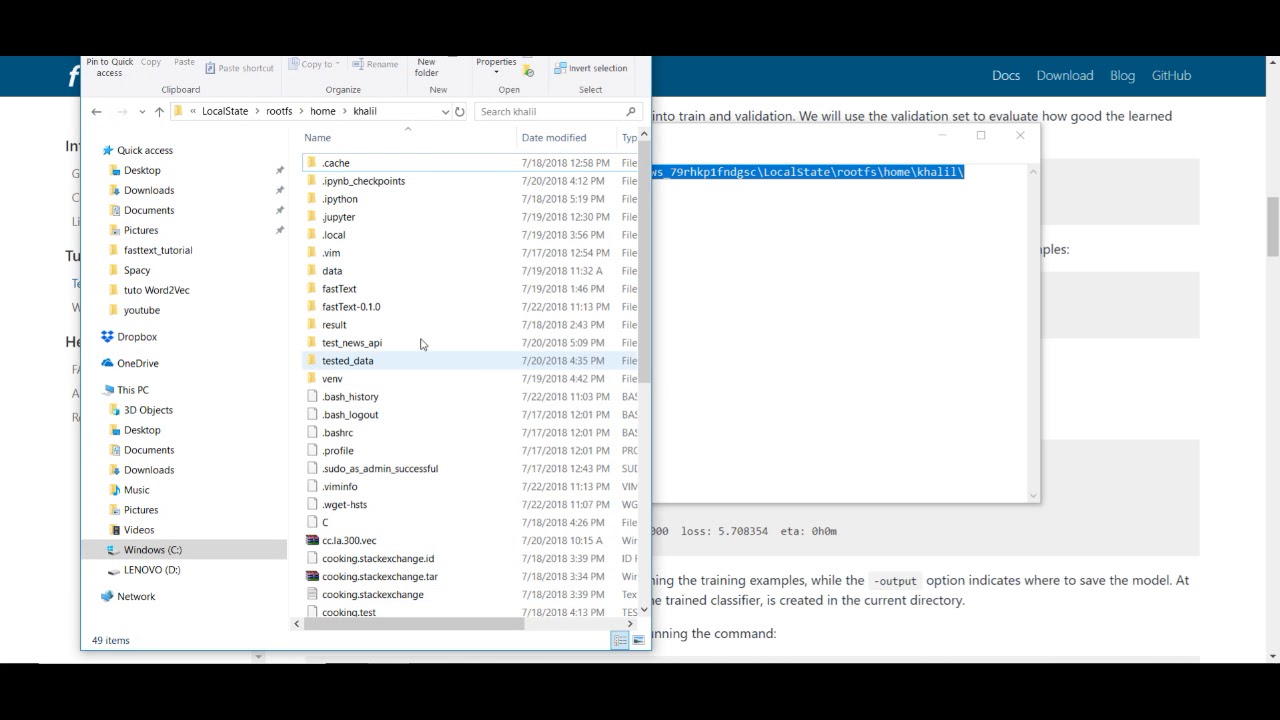Screen dimensions: 1280x720
Task: Open Videos folder under This PC
Action: pos(139,530)
